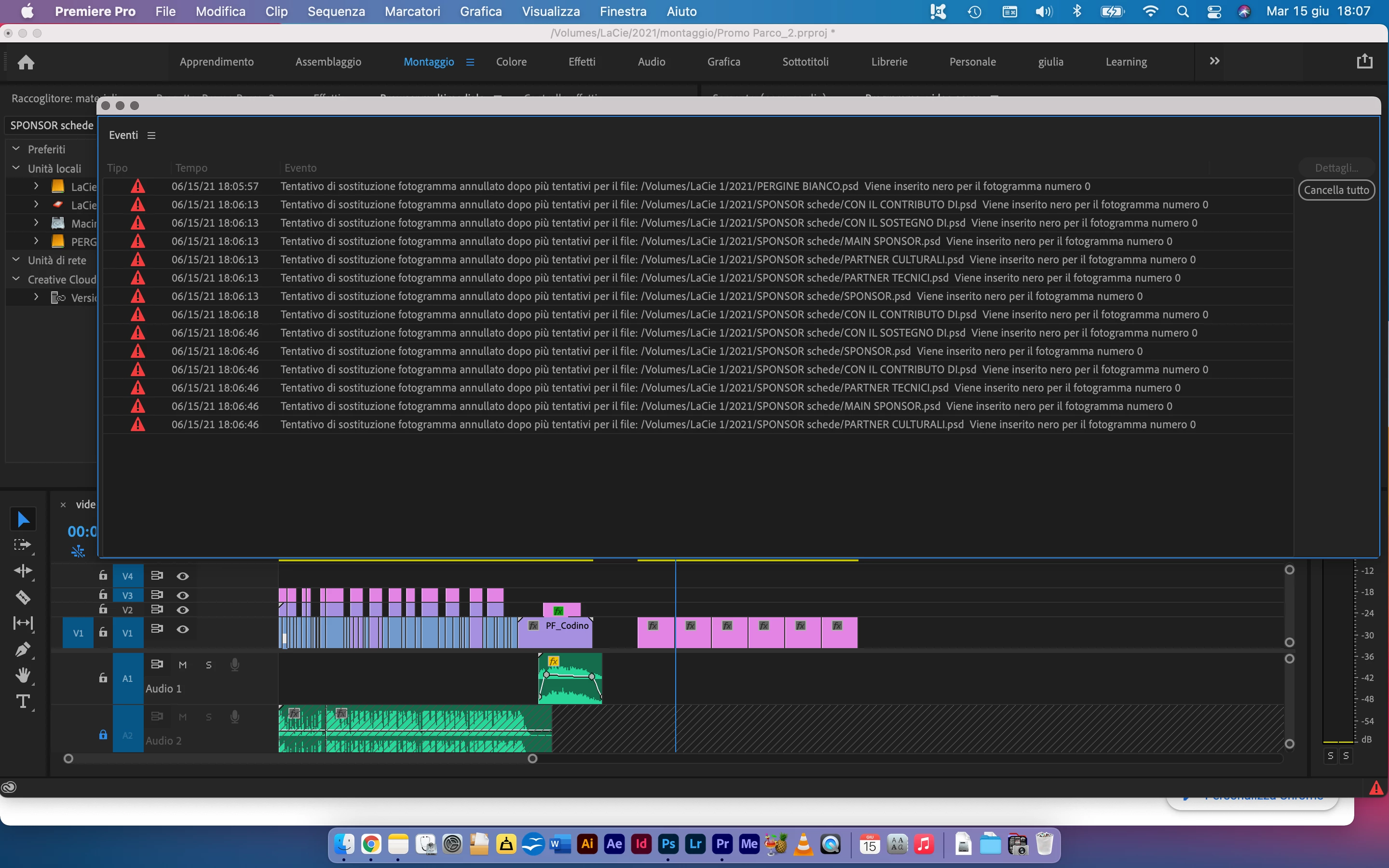Mute the Audio 1 track
Viewport: 1389px width, 868px height.
point(182,665)
